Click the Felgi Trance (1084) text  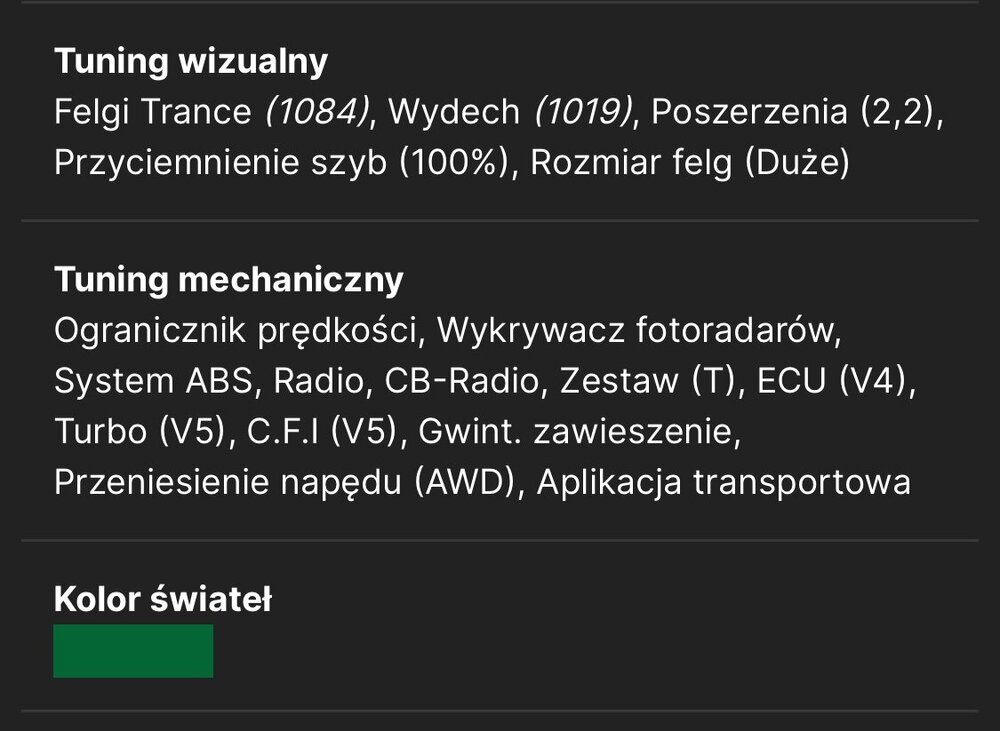coord(212,112)
